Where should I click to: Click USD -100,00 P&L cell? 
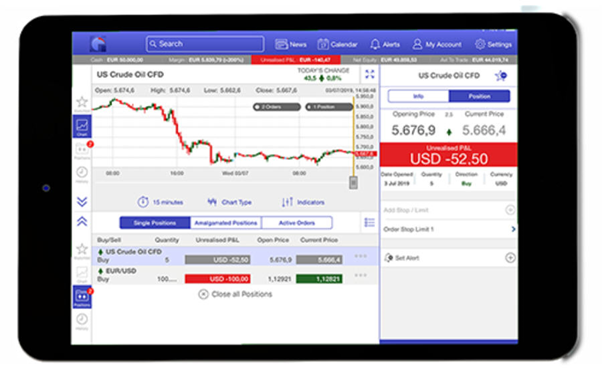(218, 279)
